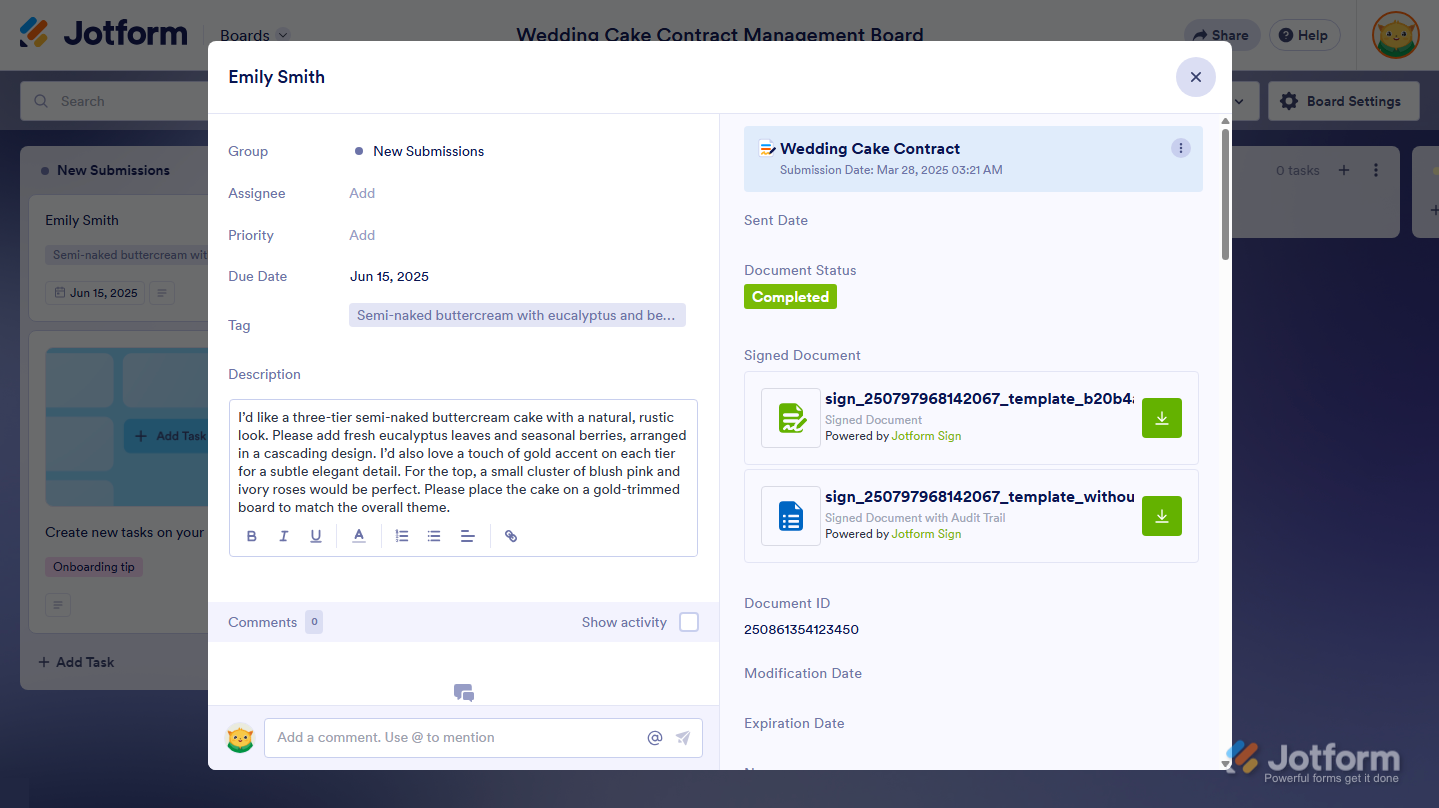The image size is (1439, 808).
Task: Enable the Show activity checkbox
Action: coord(689,622)
